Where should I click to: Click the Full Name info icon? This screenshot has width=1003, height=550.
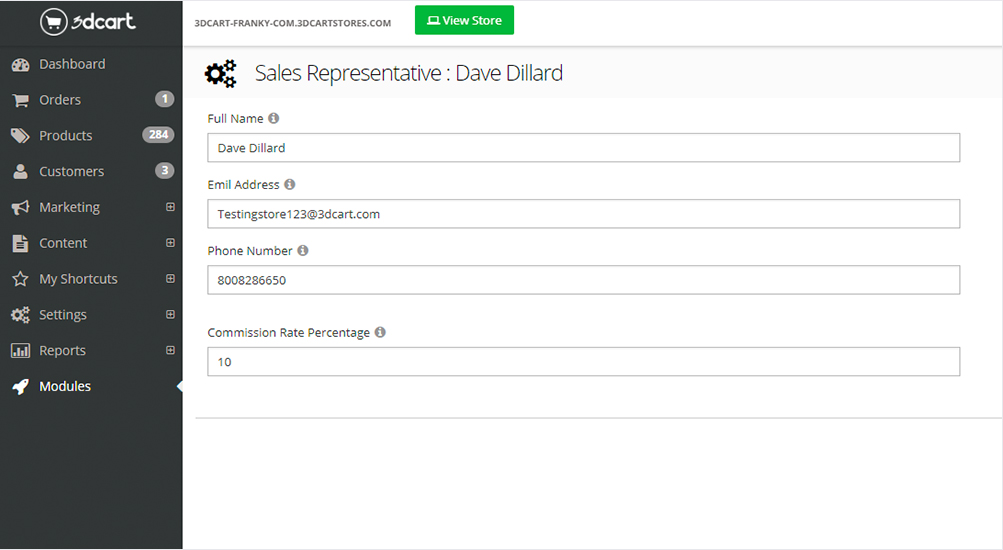274,118
